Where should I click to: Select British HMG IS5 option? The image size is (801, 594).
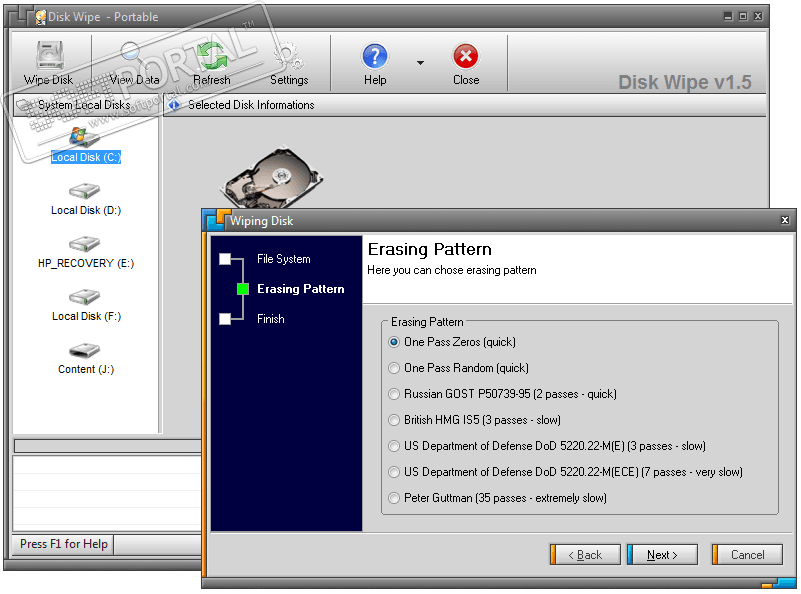click(475, 420)
